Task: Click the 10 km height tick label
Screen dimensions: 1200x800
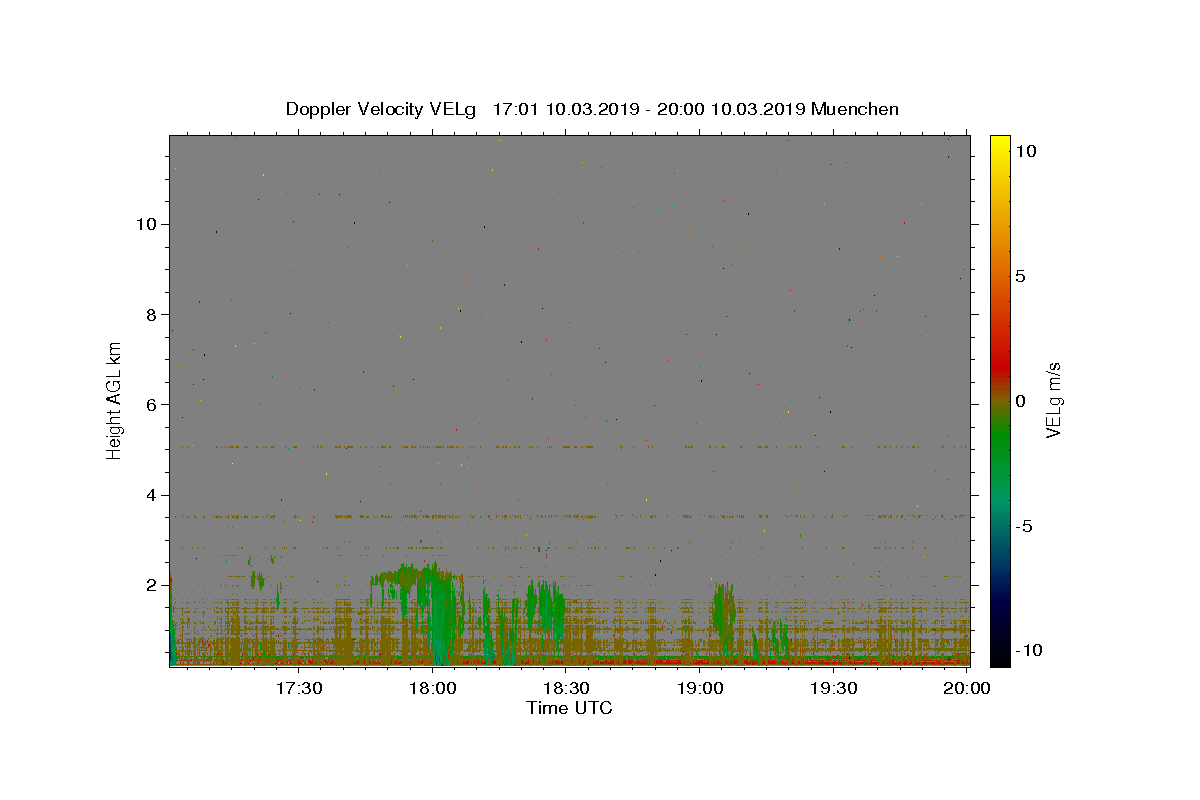Action: coord(148,224)
